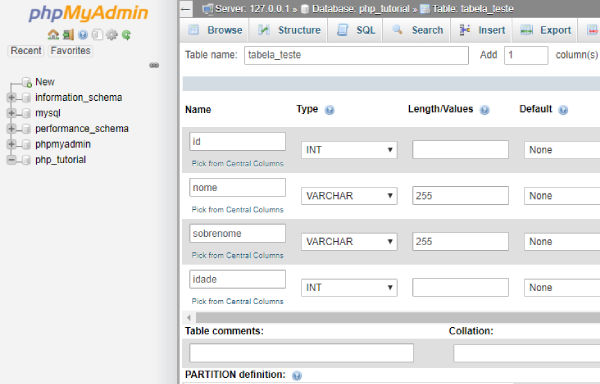Open the SQL documentation page icon
This screenshot has width=600, height=384.
(97, 35)
